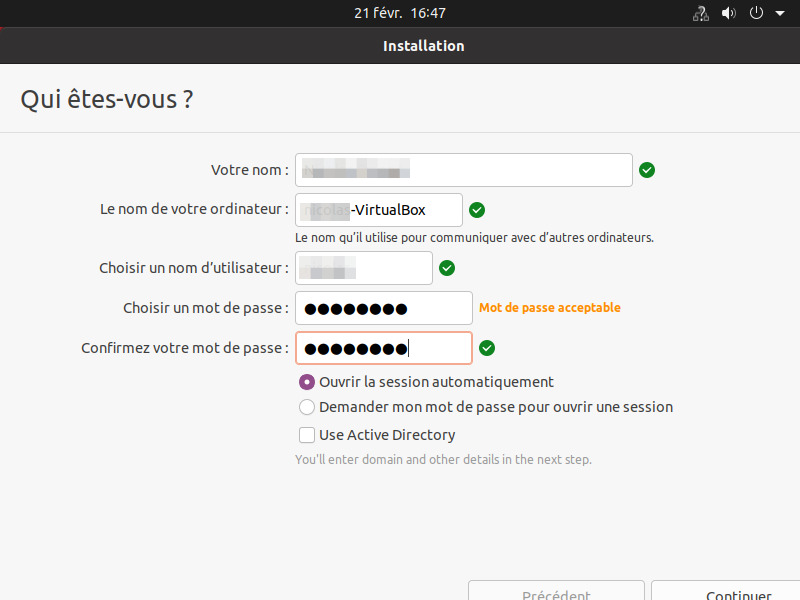Click the power icon in top bar

coord(757,14)
